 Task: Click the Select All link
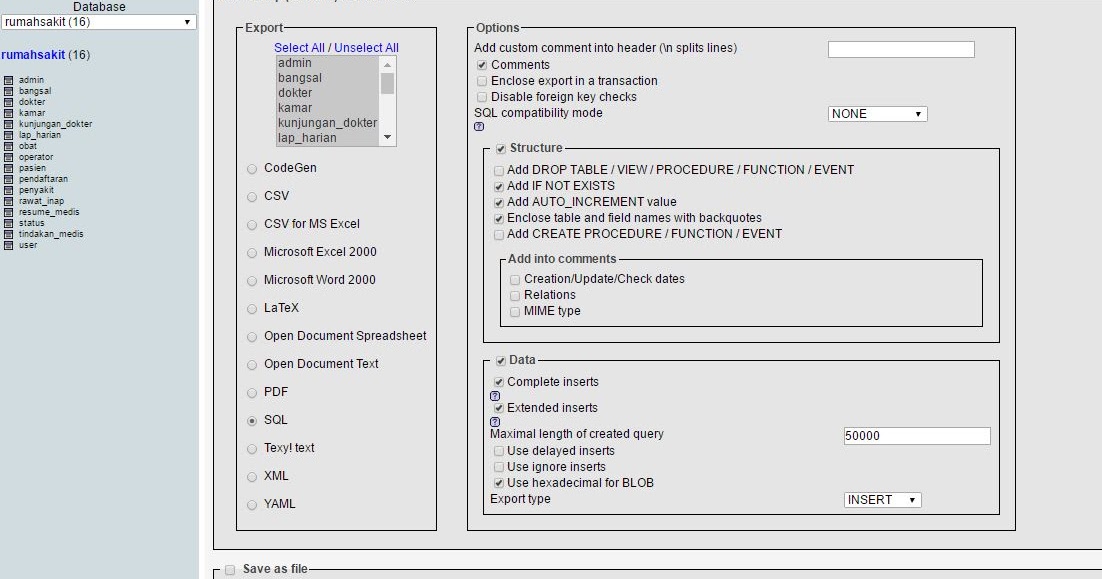click(299, 48)
